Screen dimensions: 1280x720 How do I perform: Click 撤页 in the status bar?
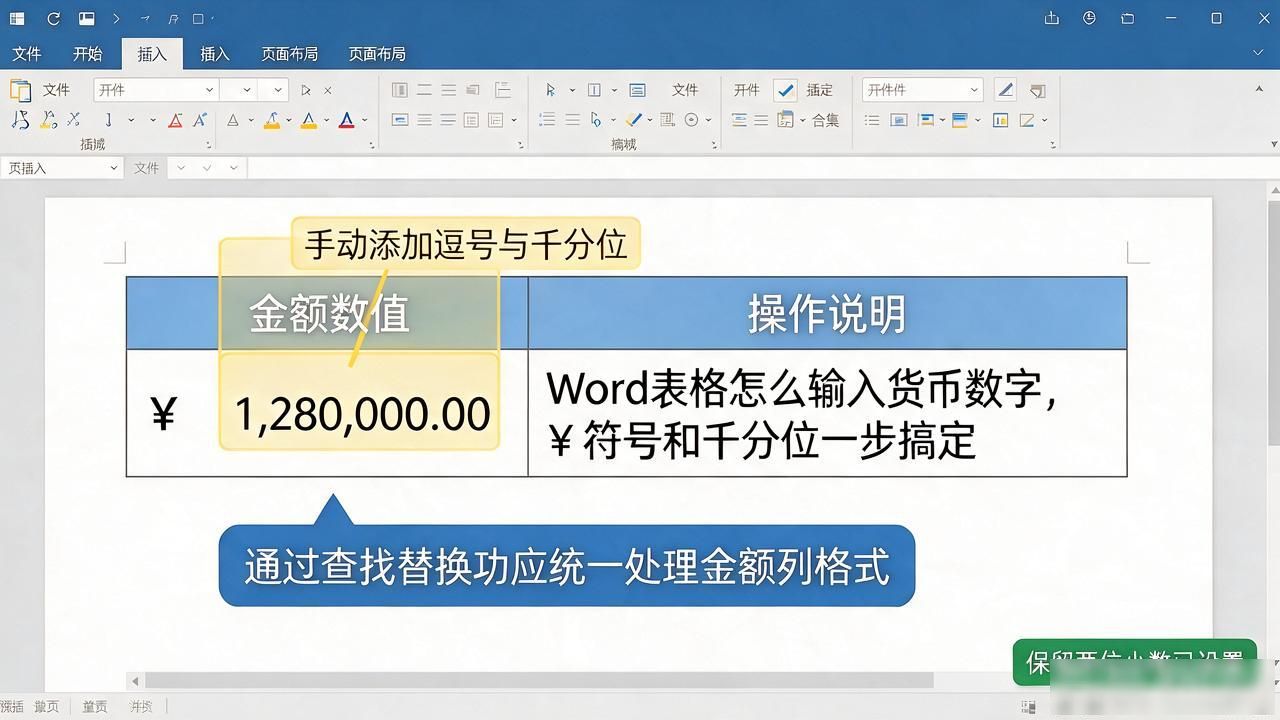[x=46, y=706]
